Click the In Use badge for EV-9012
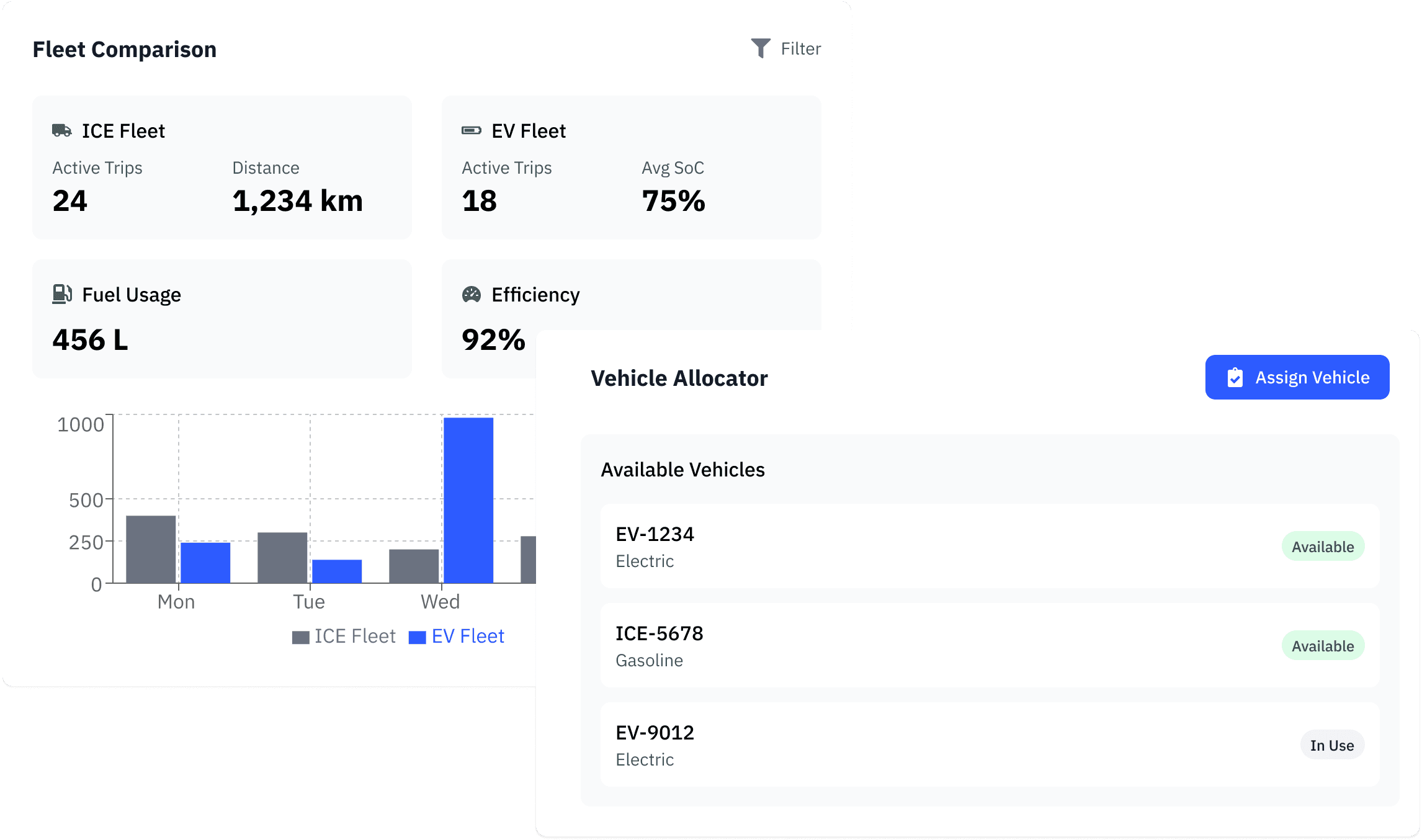 [1332, 745]
